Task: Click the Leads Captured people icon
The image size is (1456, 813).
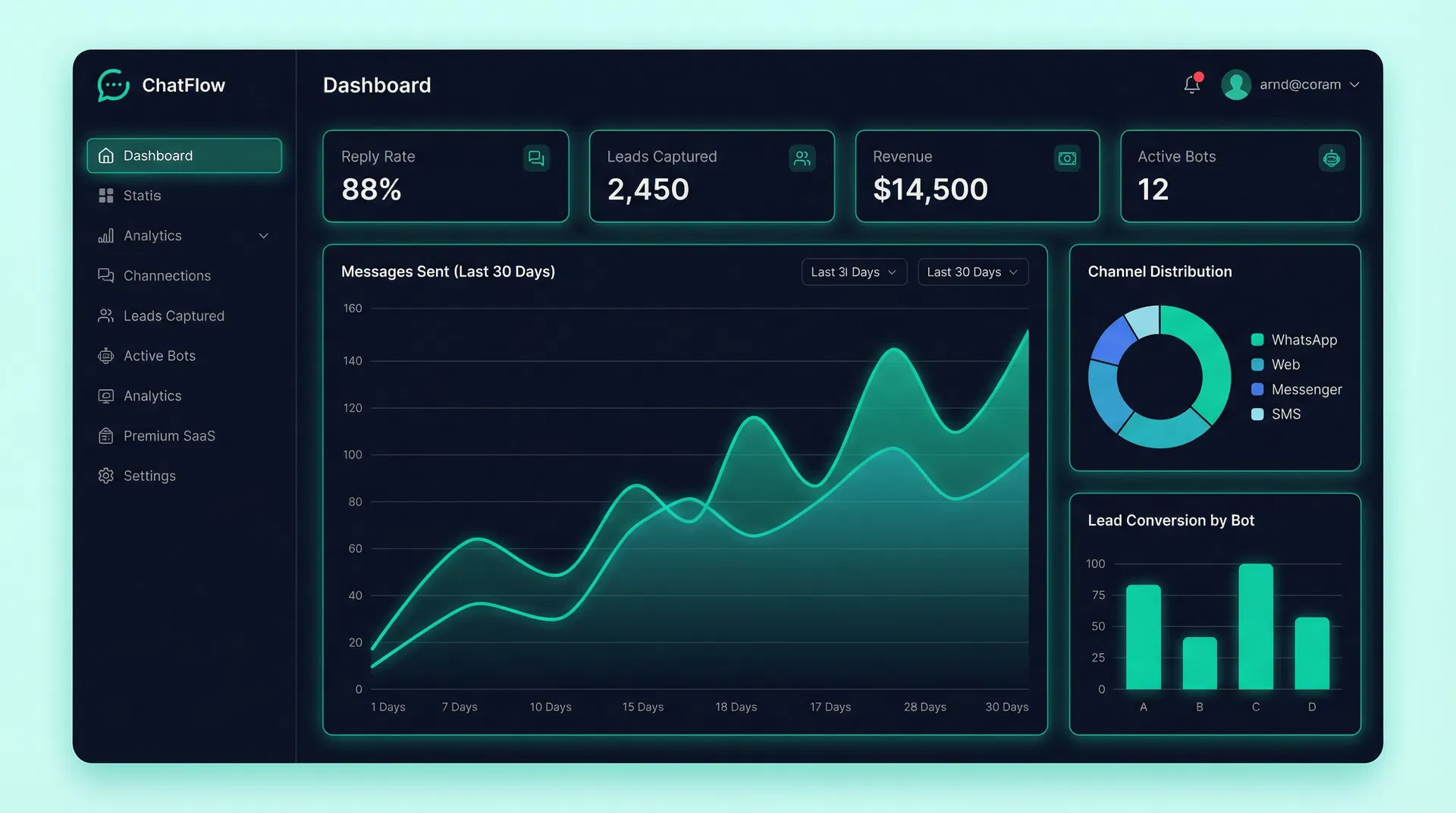Action: (x=802, y=159)
